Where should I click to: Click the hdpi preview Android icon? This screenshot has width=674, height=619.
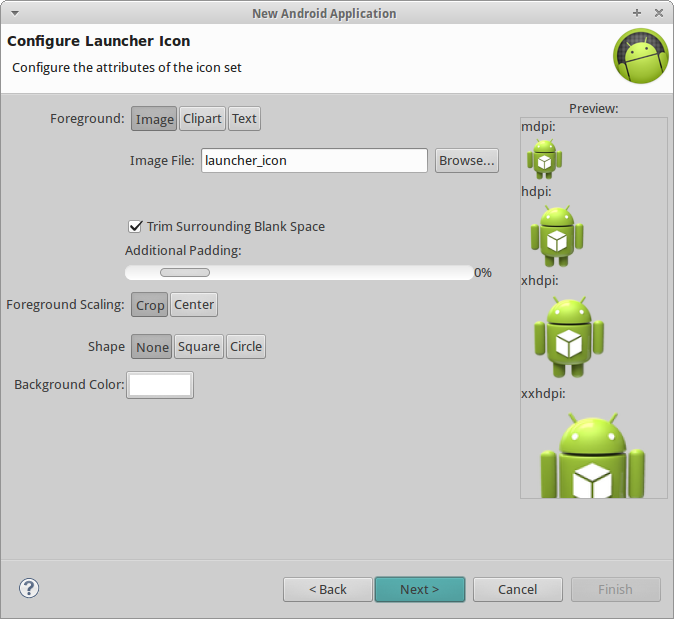tap(557, 236)
